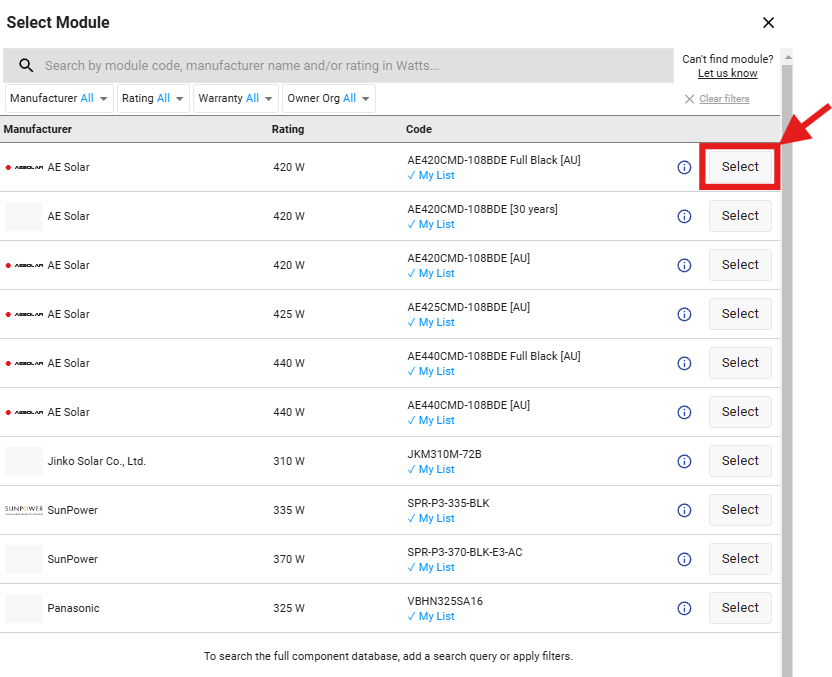Click the 'Let us know' link
The image size is (832, 677).
727,74
